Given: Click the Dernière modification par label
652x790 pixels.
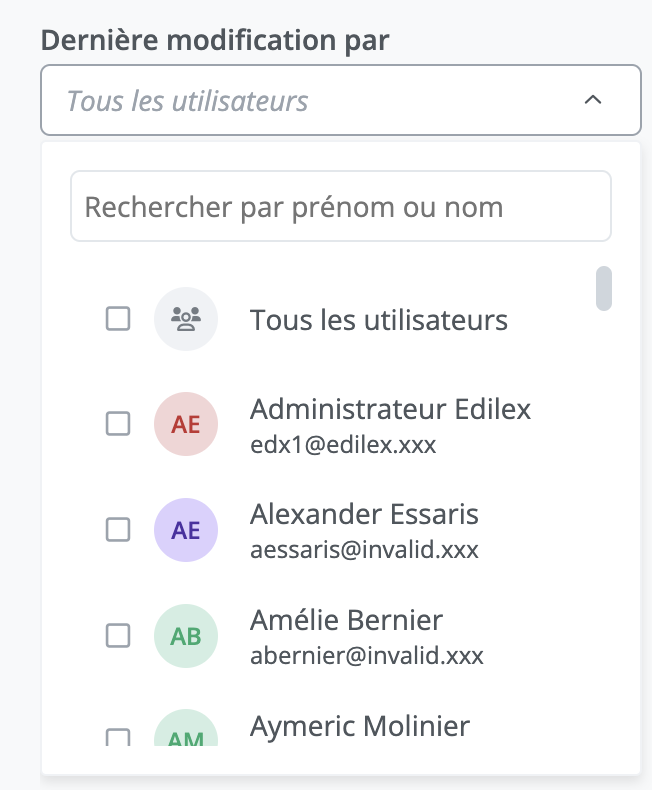Looking at the screenshot, I should click(215, 40).
